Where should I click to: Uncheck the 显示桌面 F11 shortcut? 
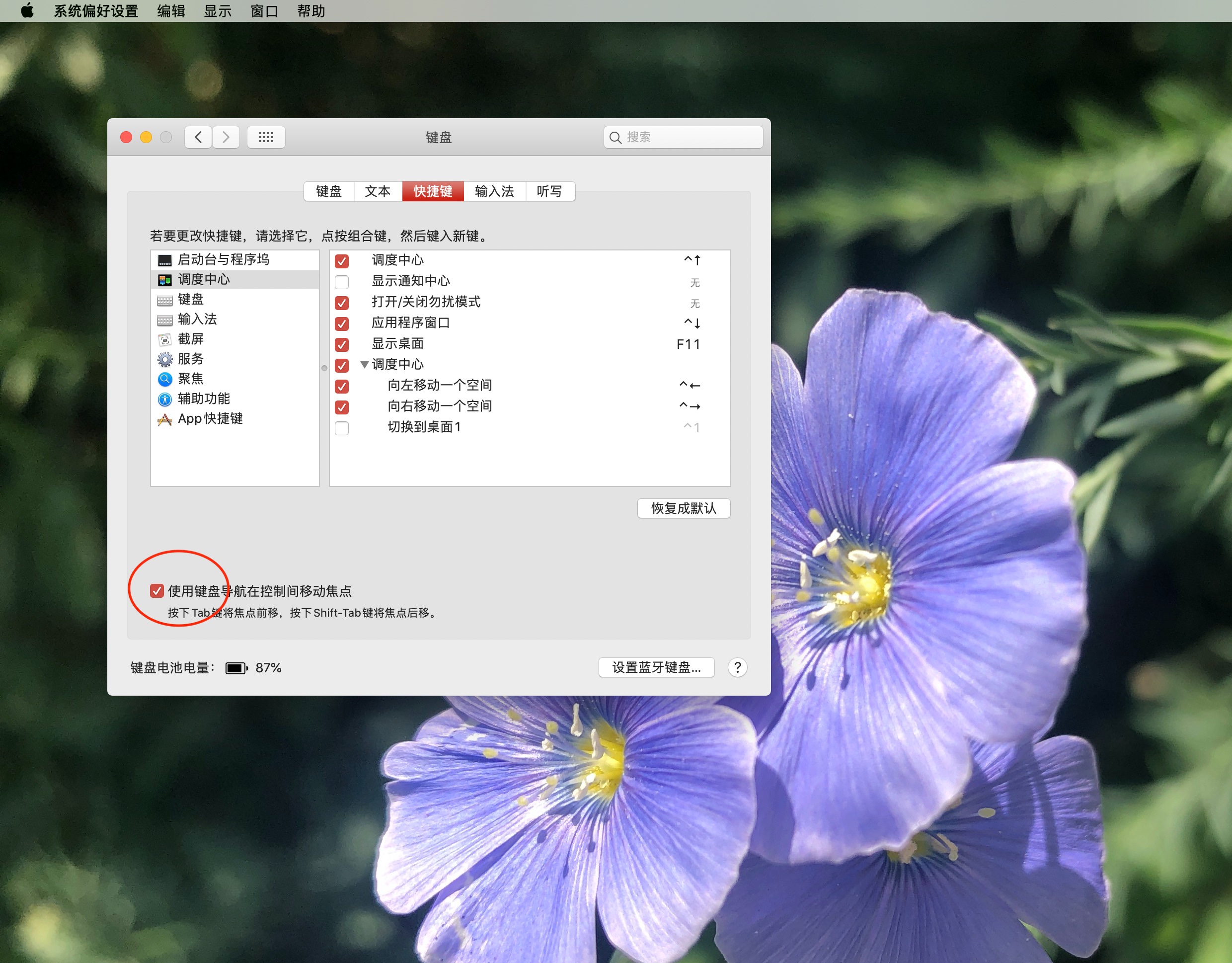pos(342,344)
